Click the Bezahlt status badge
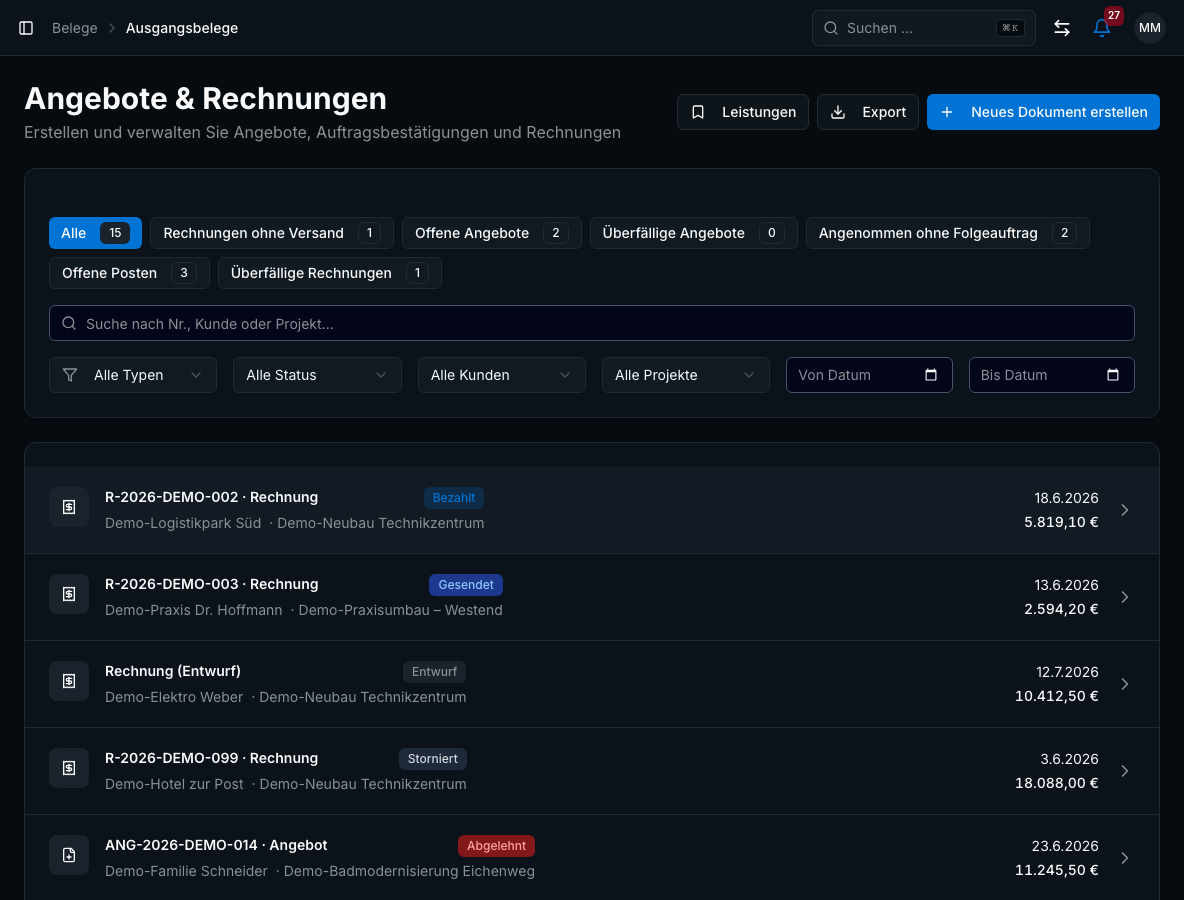 (x=454, y=498)
